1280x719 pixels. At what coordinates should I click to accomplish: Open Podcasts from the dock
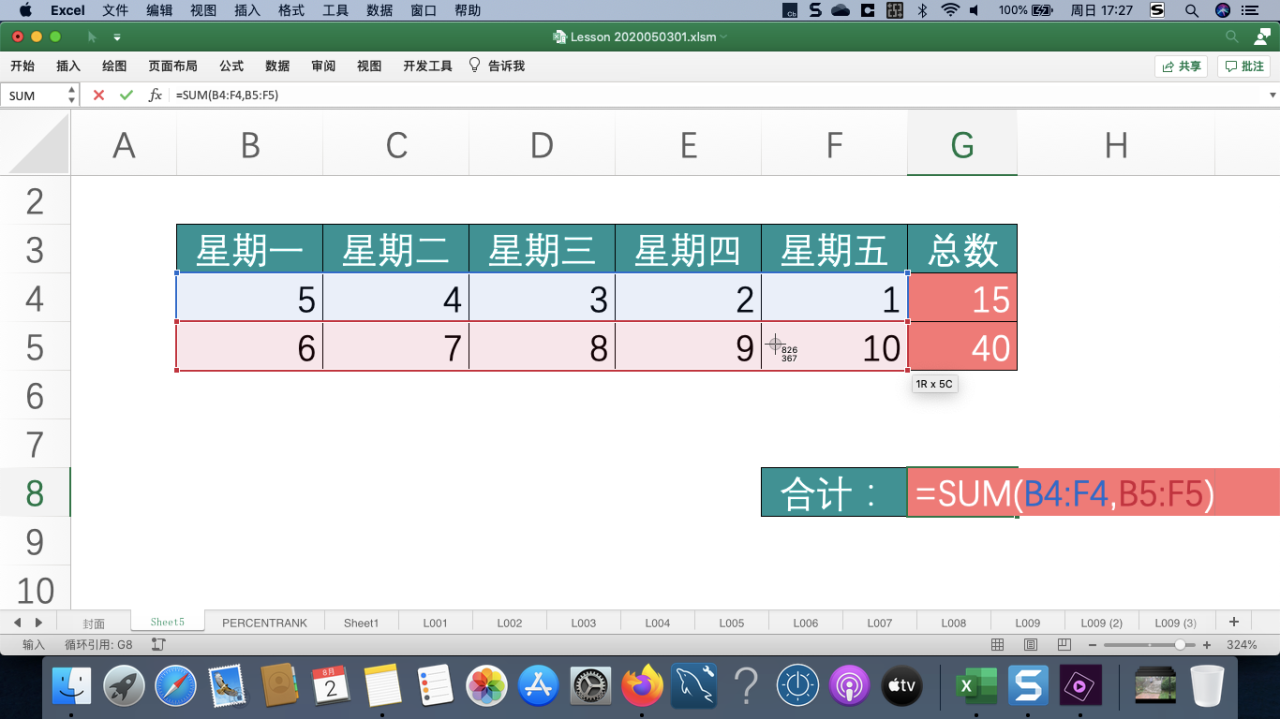(x=849, y=685)
